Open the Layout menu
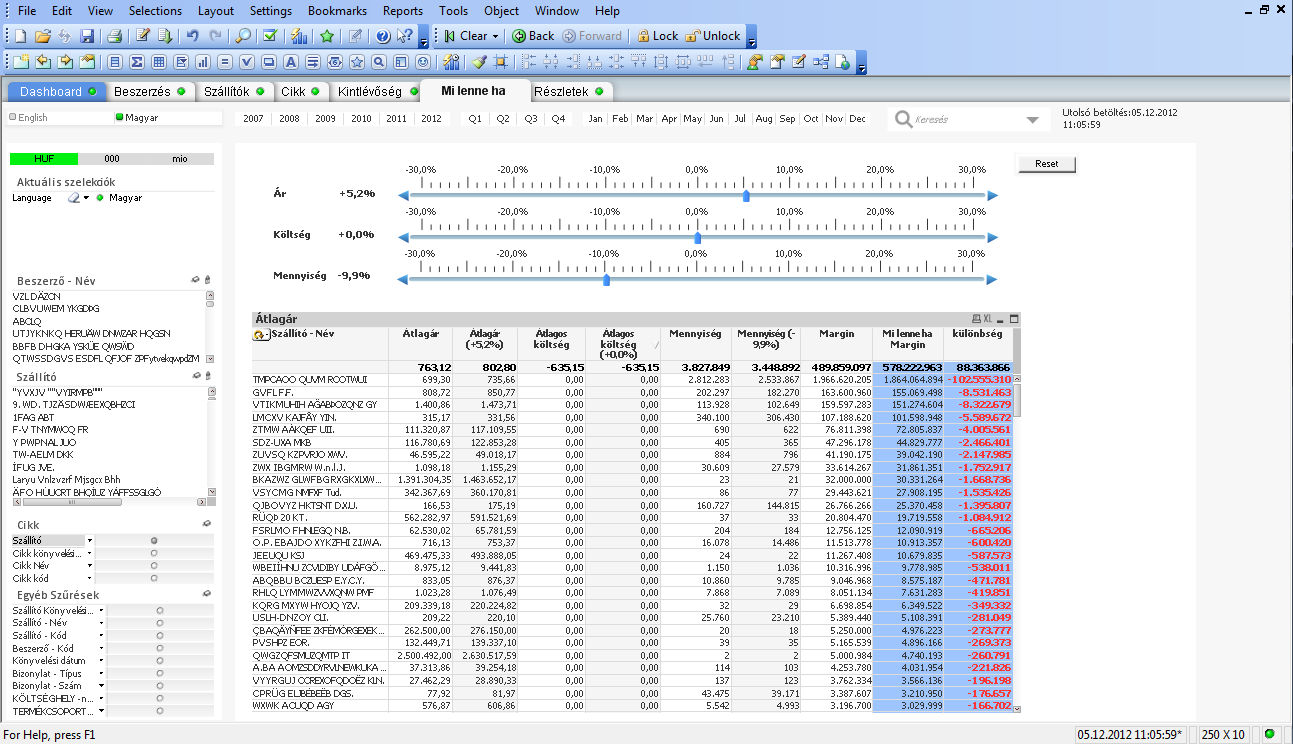The height and width of the screenshot is (744, 1293). pos(216,11)
